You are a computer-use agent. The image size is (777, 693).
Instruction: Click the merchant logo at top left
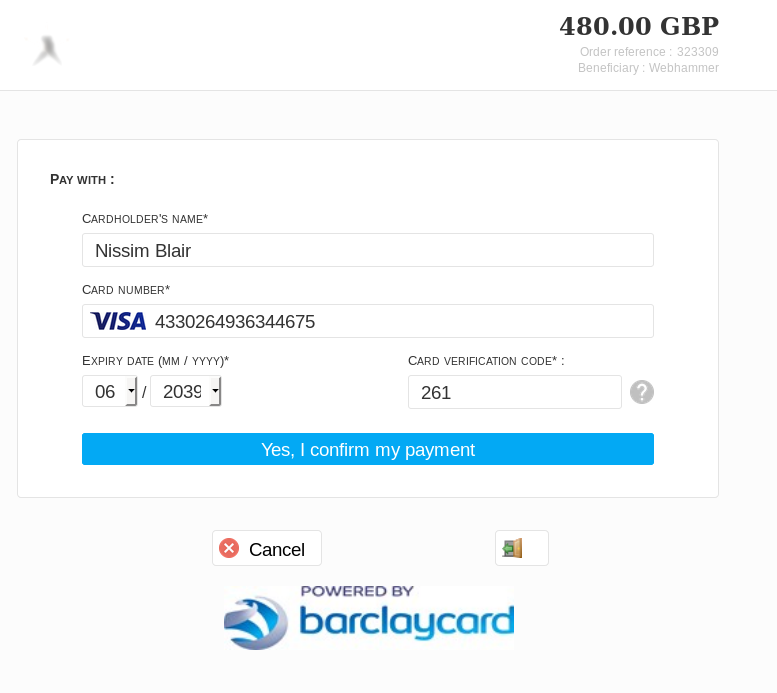pos(48,51)
